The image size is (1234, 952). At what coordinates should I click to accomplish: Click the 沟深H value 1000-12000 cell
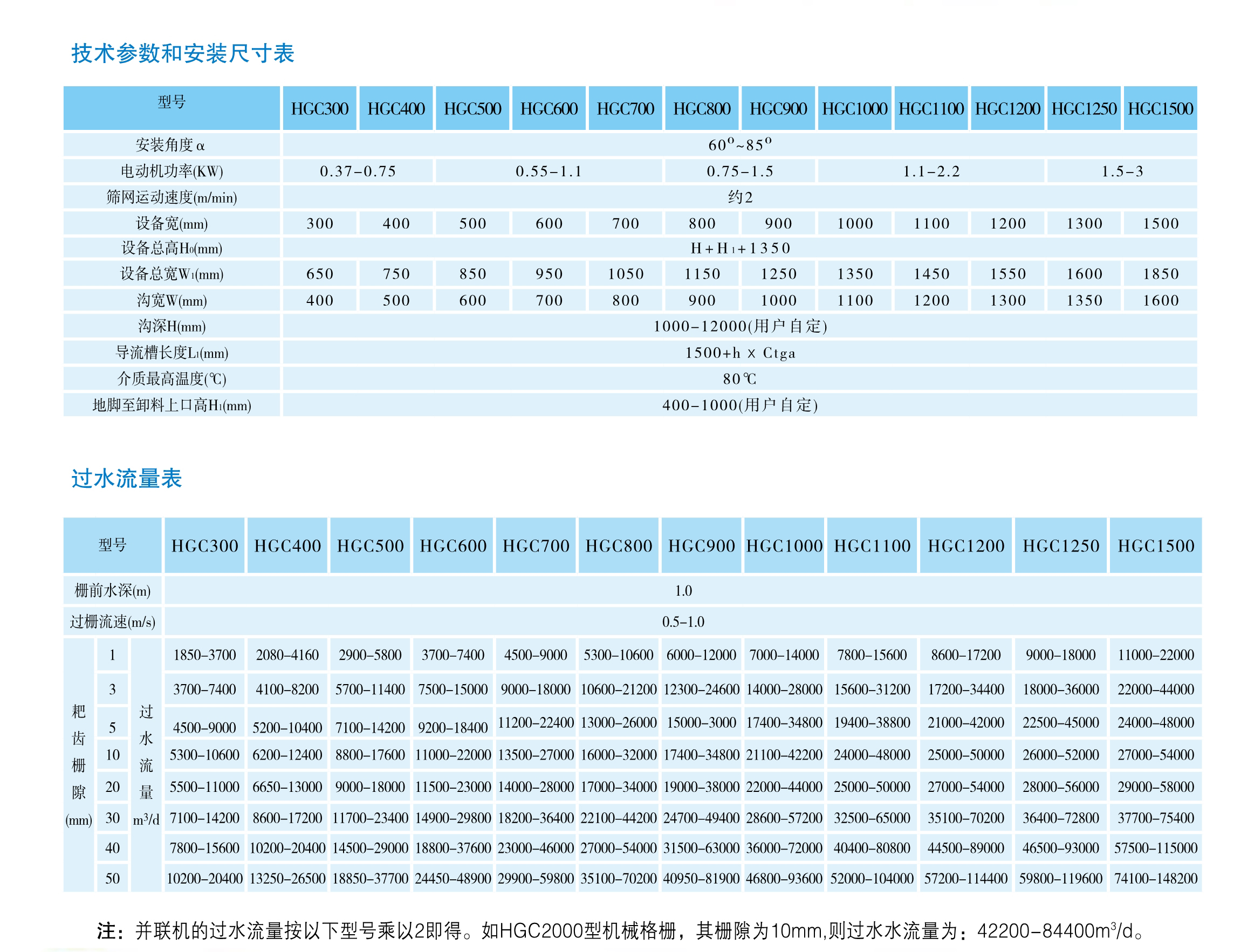[739, 326]
